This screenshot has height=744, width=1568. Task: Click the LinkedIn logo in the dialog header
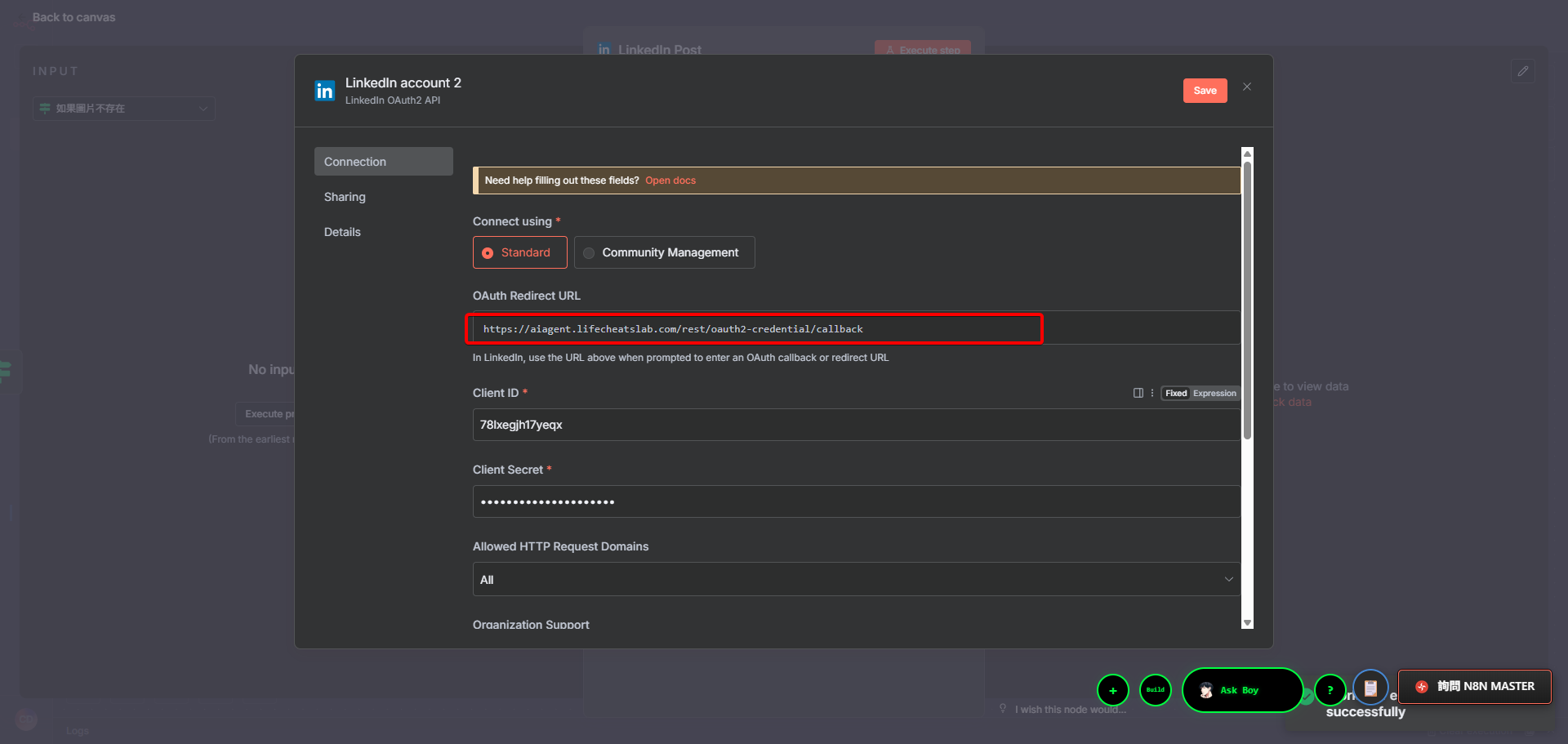pyautogui.click(x=324, y=90)
